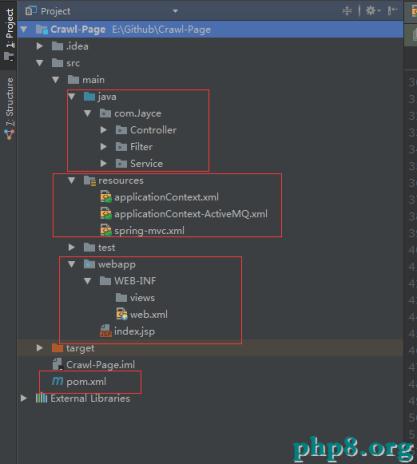Click the External Libraries icon

(41, 398)
